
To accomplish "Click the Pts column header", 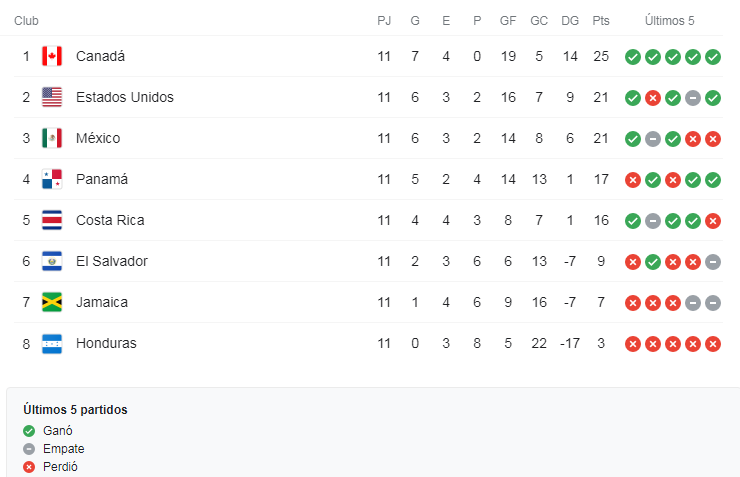I will [x=601, y=21].
